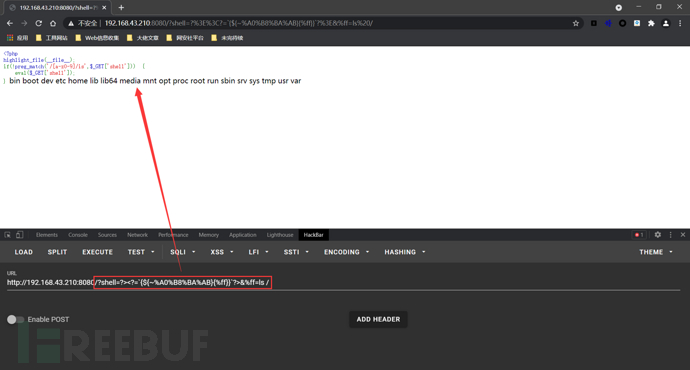
Task: Open the LFI dropdown menu
Action: pyautogui.click(x=258, y=252)
